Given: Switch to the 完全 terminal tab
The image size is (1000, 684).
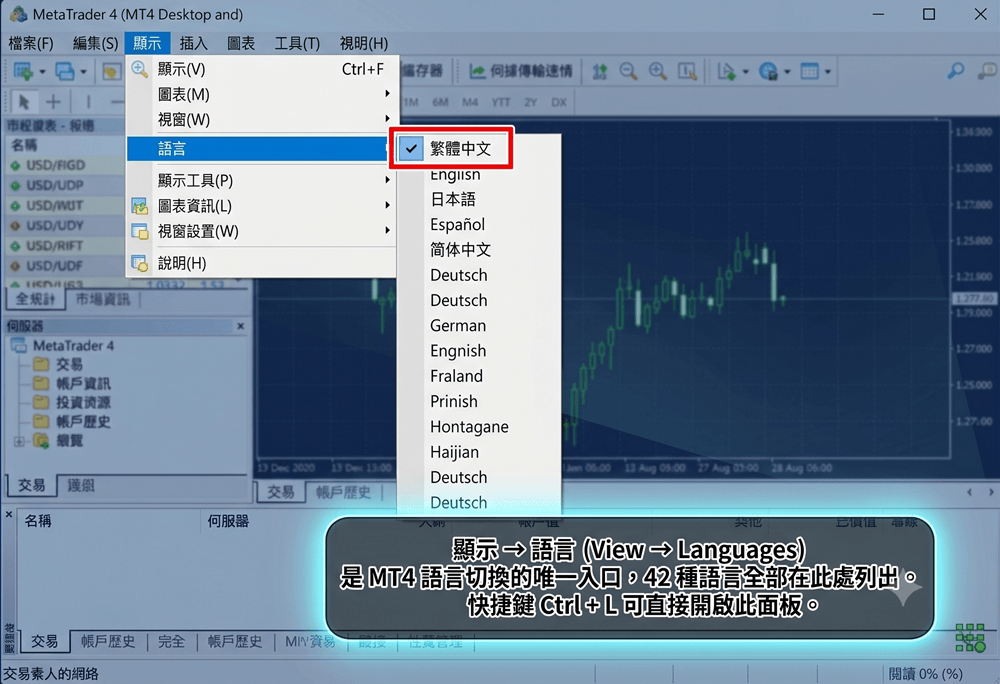Looking at the screenshot, I should coord(171,641).
